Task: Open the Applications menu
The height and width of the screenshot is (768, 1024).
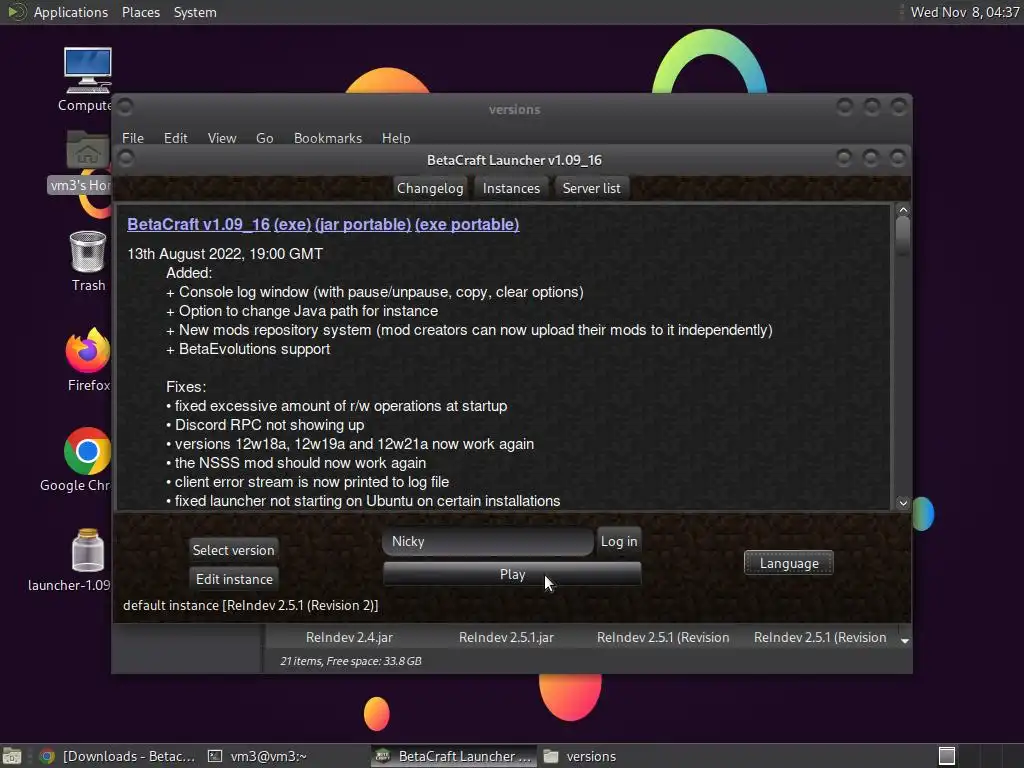Action: pos(71,12)
